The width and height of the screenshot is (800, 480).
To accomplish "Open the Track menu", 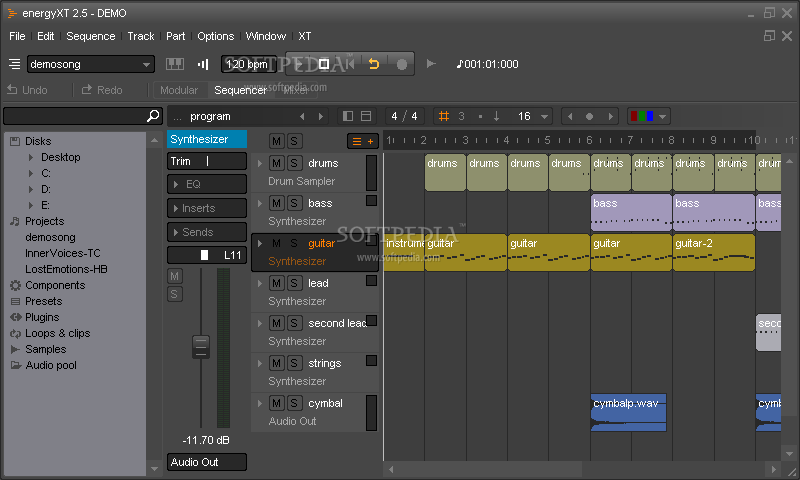I will [141, 36].
